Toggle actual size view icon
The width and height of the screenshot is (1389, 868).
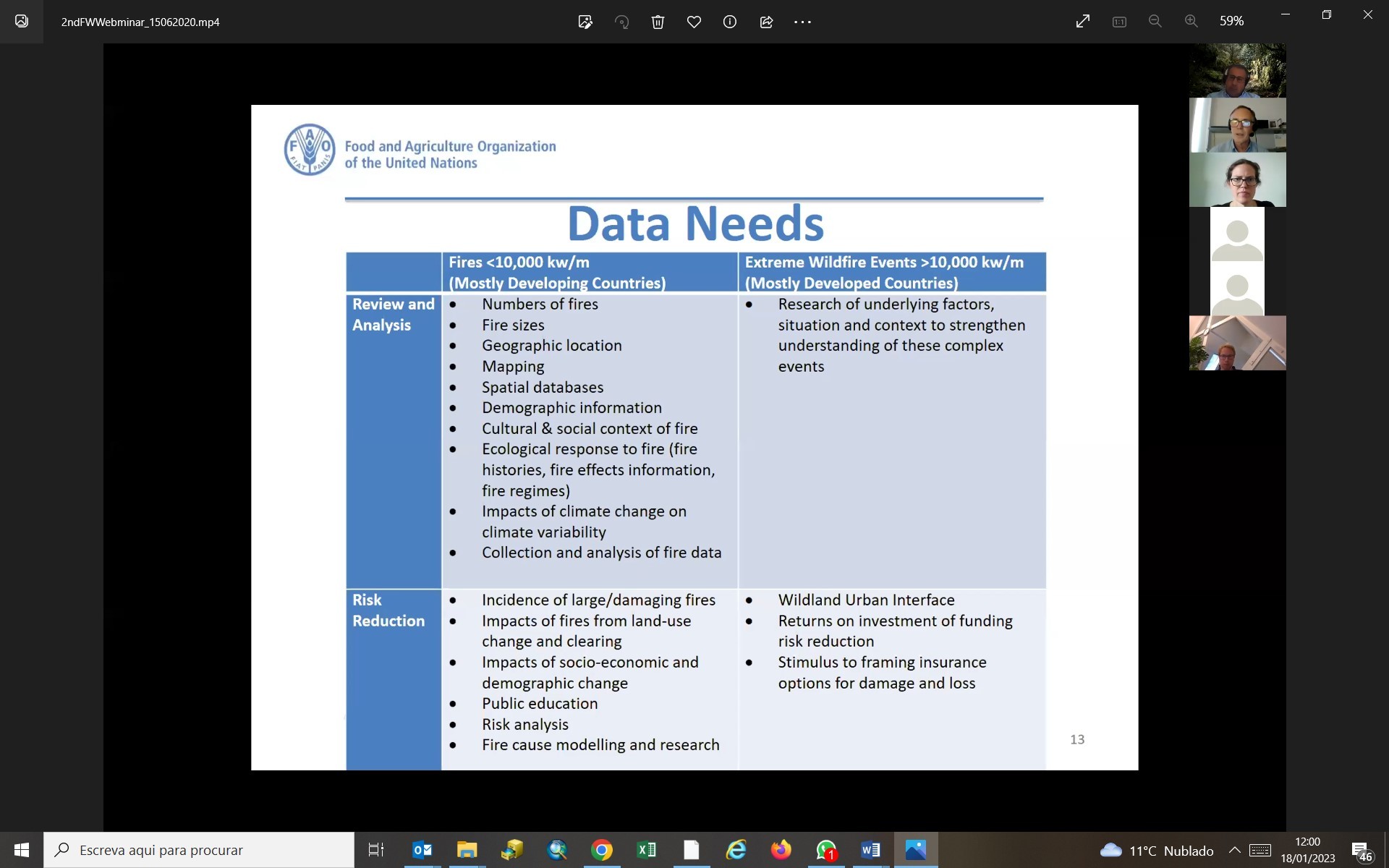pyautogui.click(x=1119, y=22)
